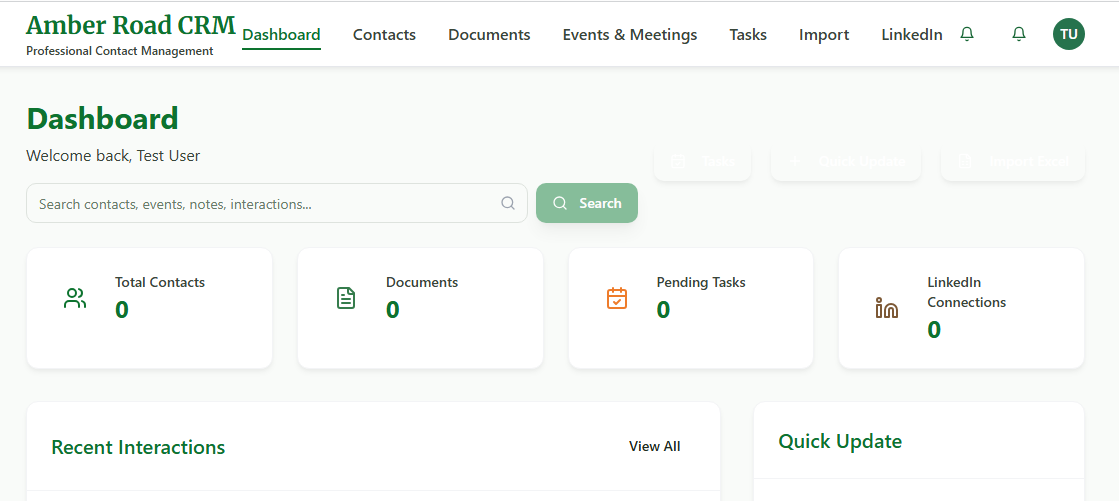The width and height of the screenshot is (1119, 501).
Task: Click the faded Import Excel button
Action: click(1013, 161)
